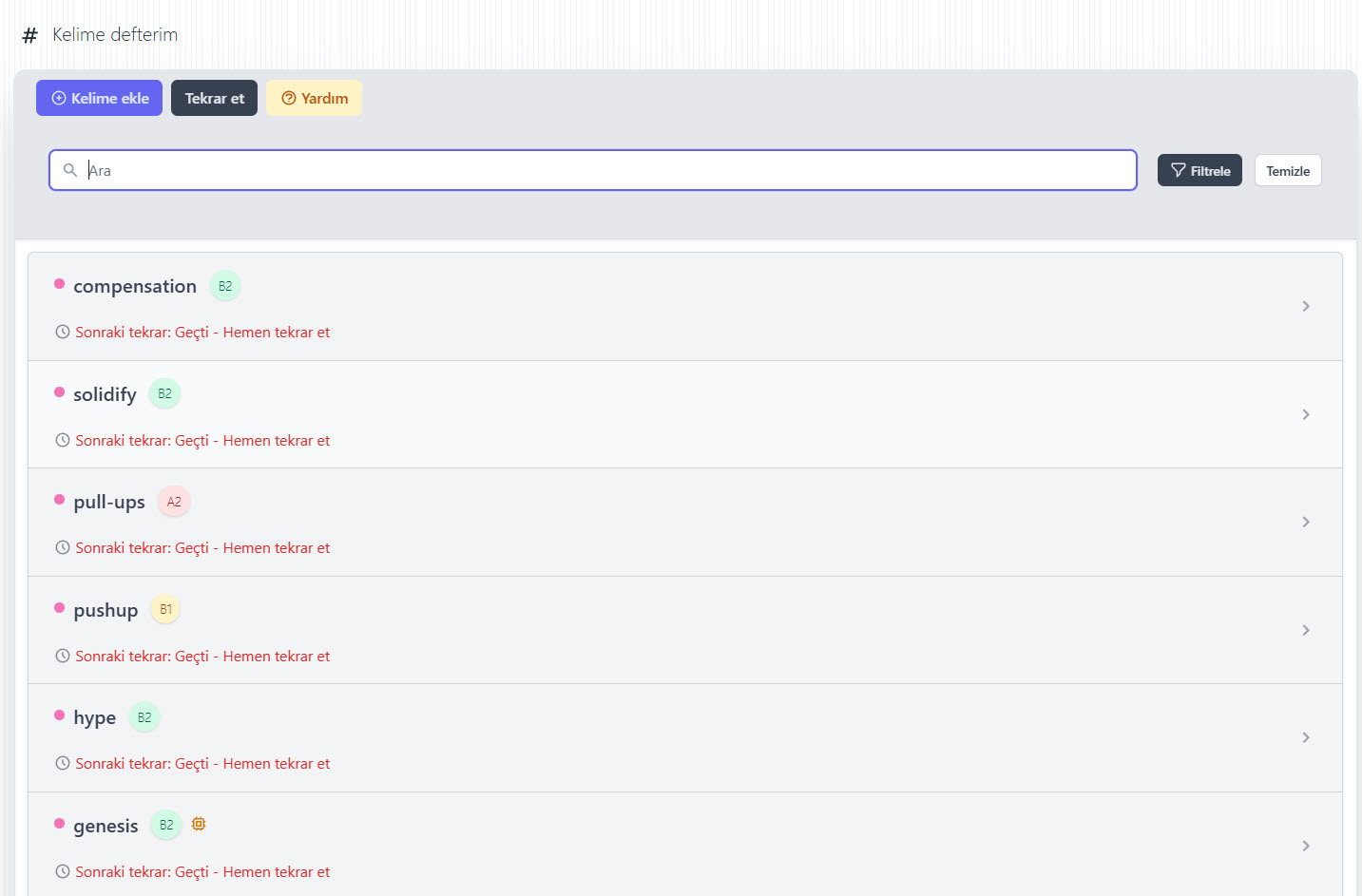Screen dimensions: 1362x896
Task: Focus the Ara search input field
Action: 608,170
